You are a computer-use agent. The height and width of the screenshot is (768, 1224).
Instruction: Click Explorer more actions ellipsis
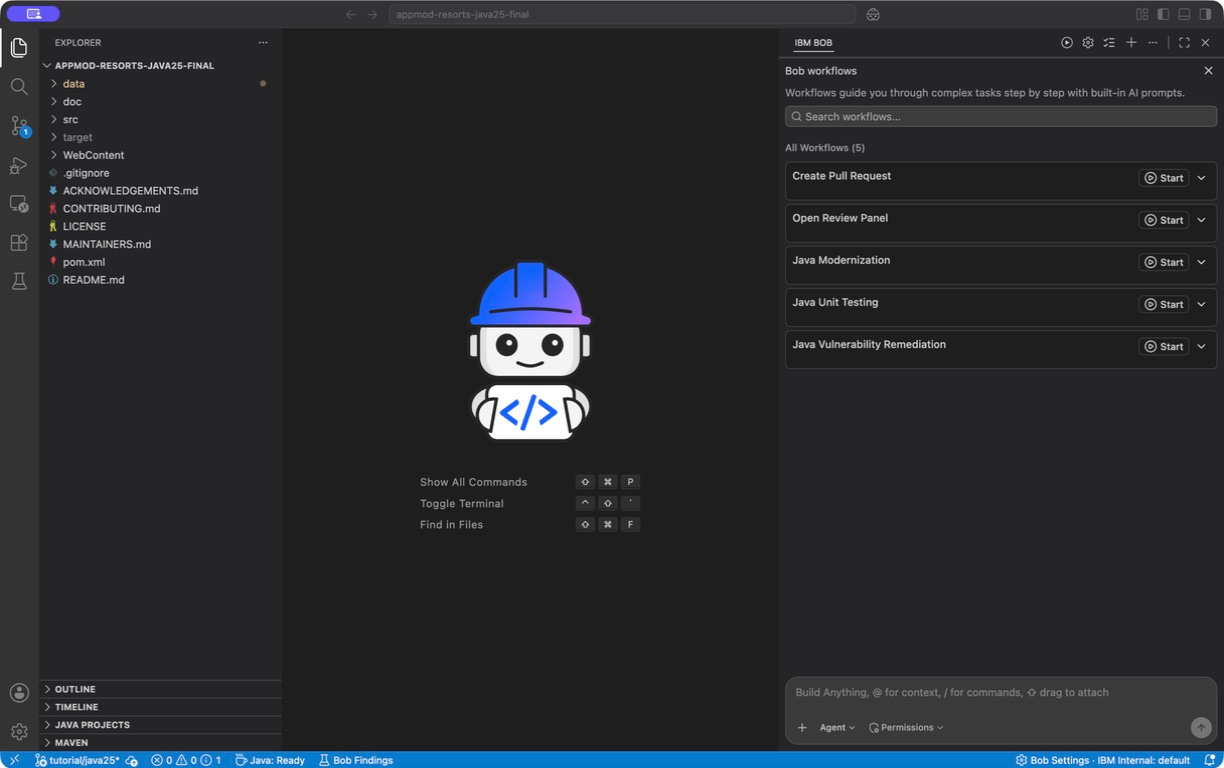(x=263, y=43)
